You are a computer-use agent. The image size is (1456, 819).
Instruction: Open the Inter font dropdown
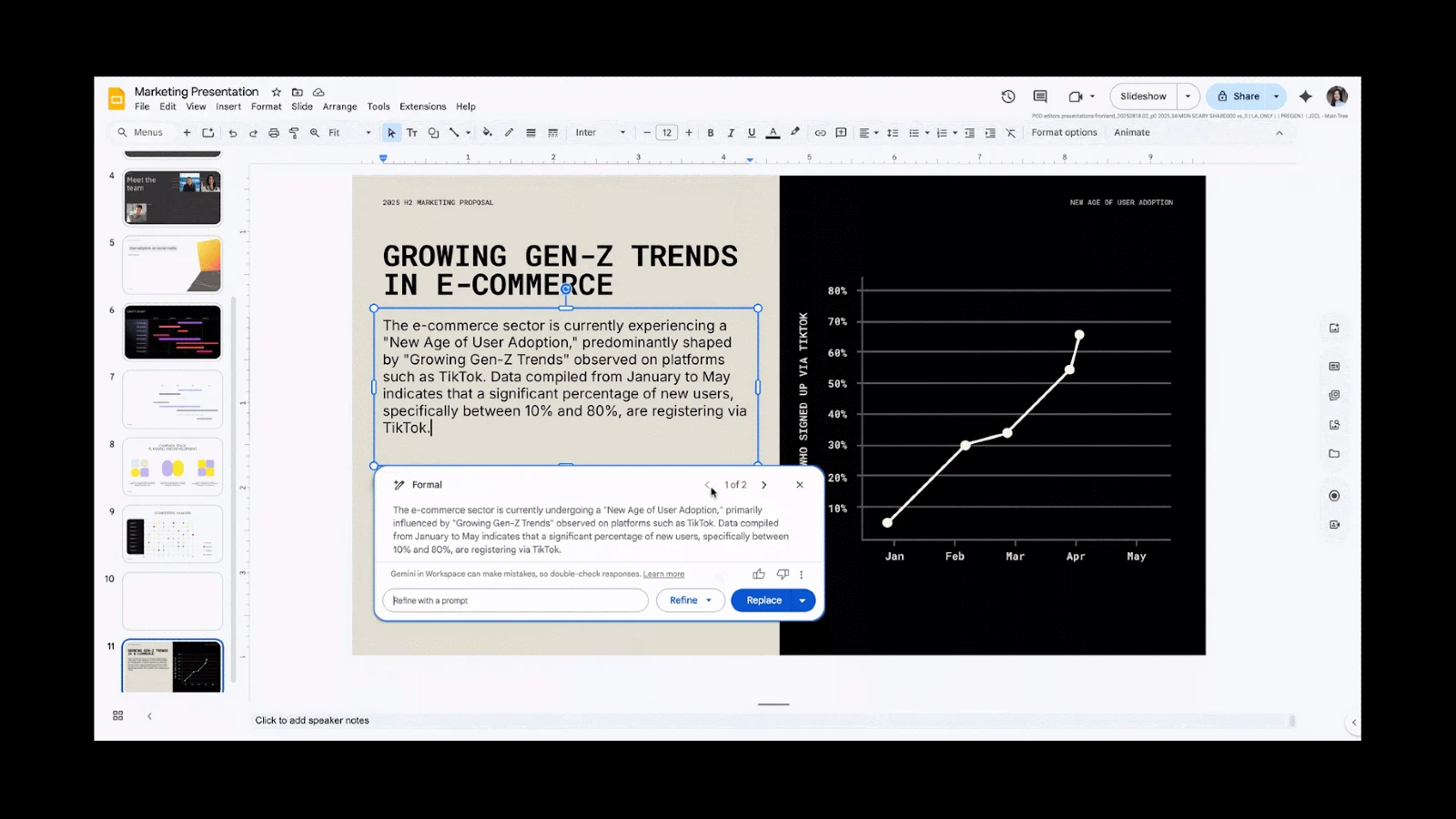click(x=601, y=133)
